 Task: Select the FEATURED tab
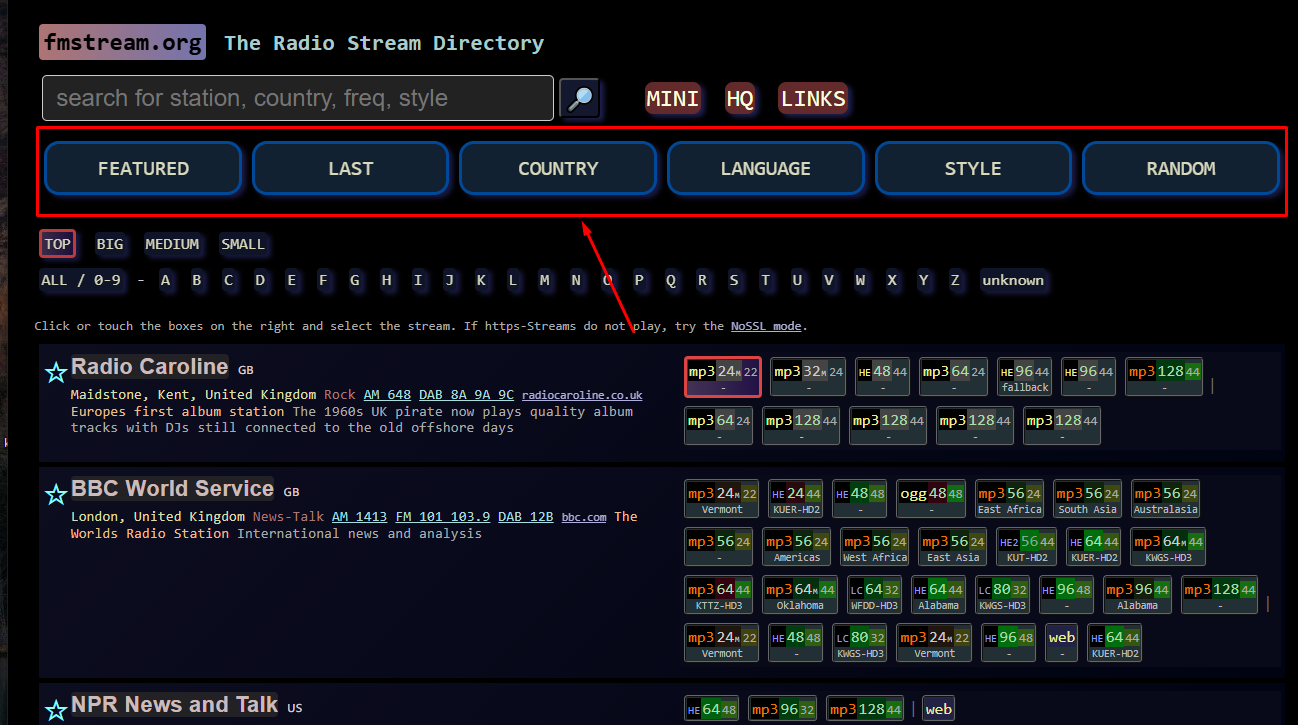click(143, 168)
